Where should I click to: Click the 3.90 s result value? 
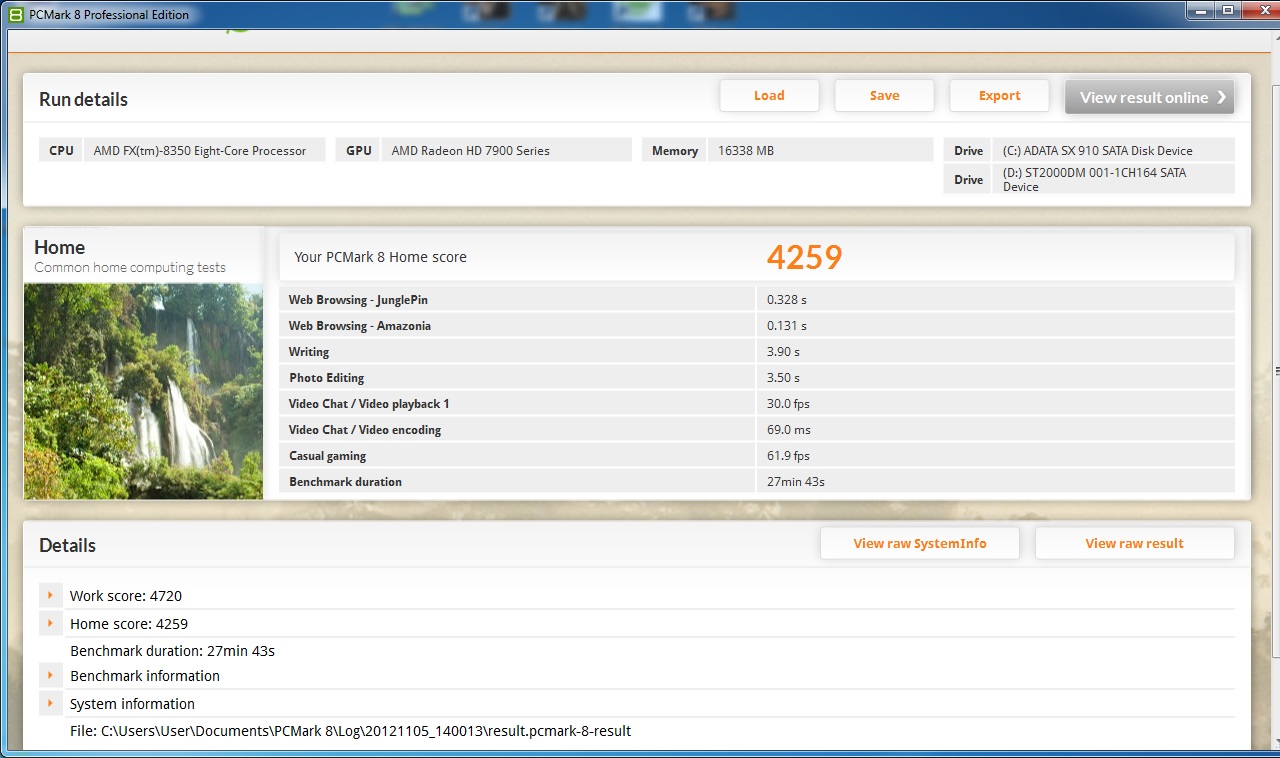pos(783,352)
